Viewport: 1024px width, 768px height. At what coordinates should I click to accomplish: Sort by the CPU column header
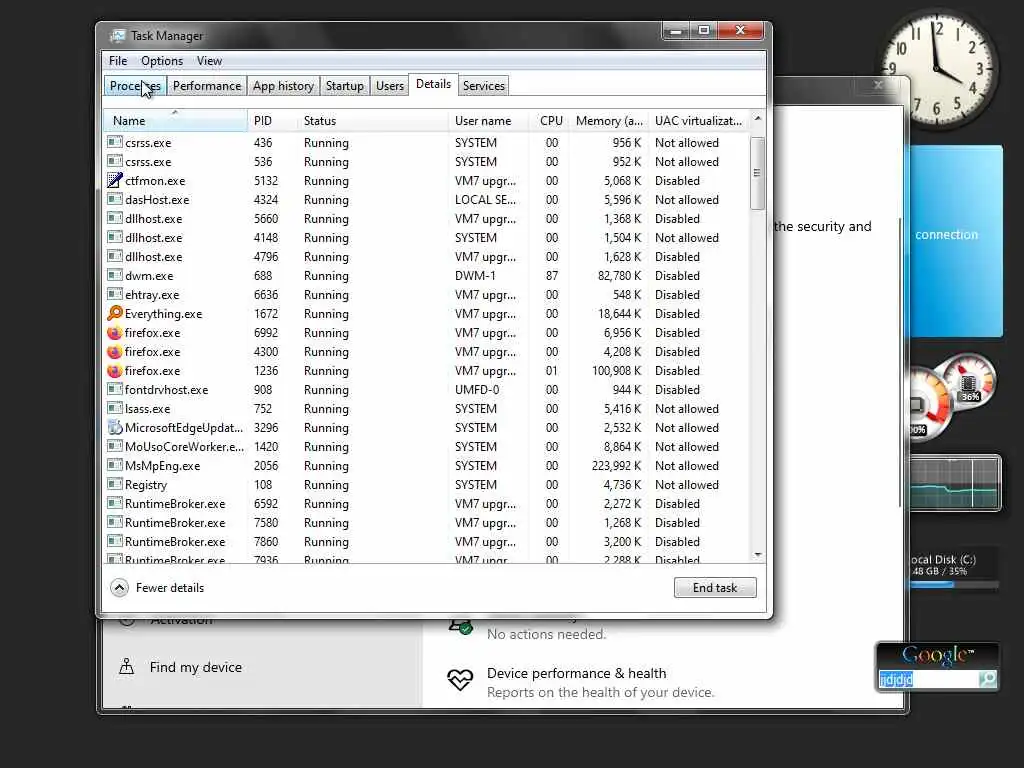[x=549, y=121]
